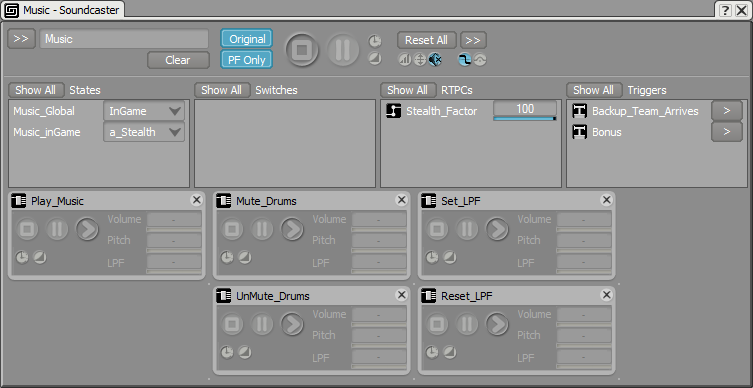Click Show All for Triggers

coord(594,90)
